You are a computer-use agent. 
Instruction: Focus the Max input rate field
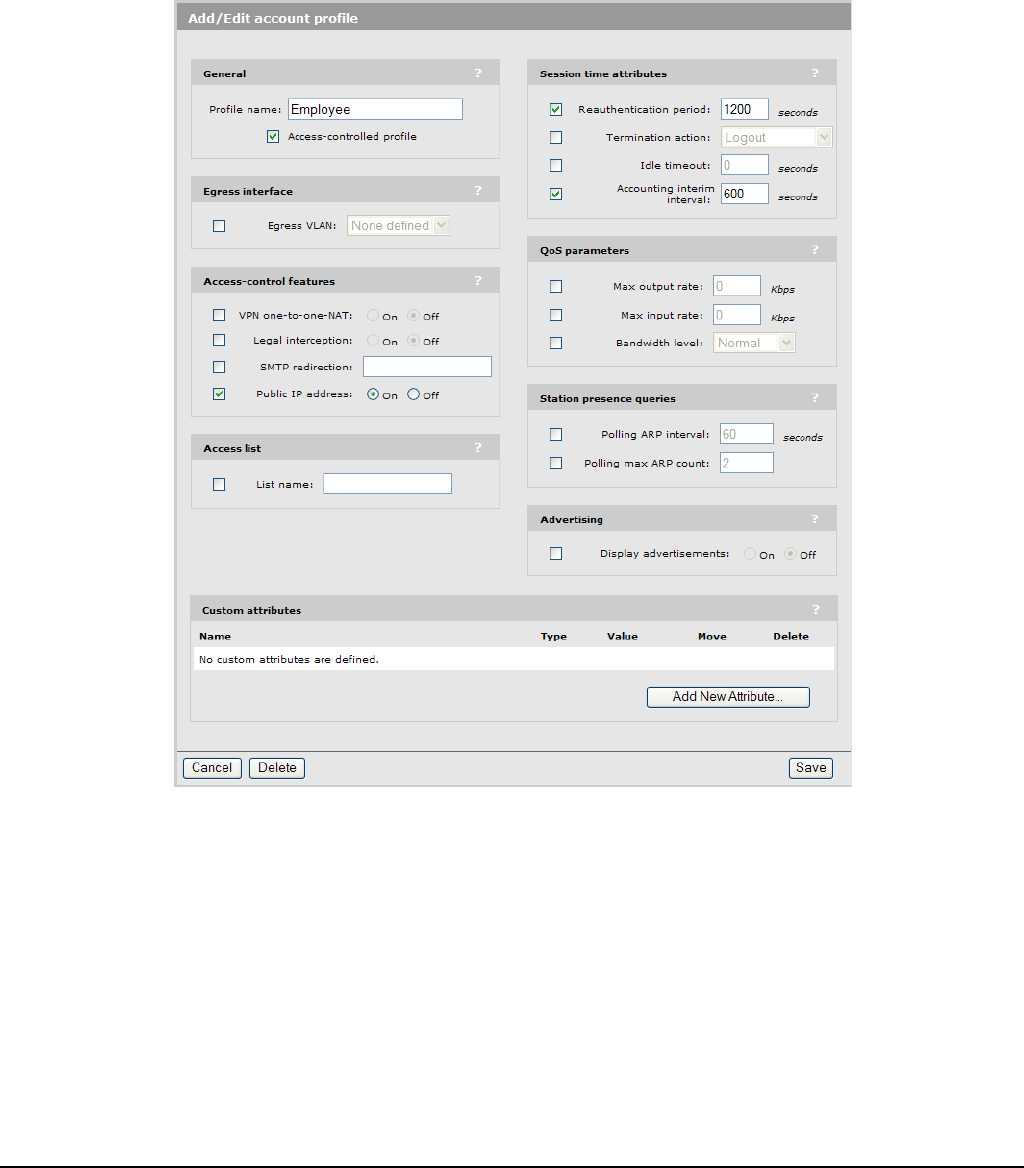[737, 314]
